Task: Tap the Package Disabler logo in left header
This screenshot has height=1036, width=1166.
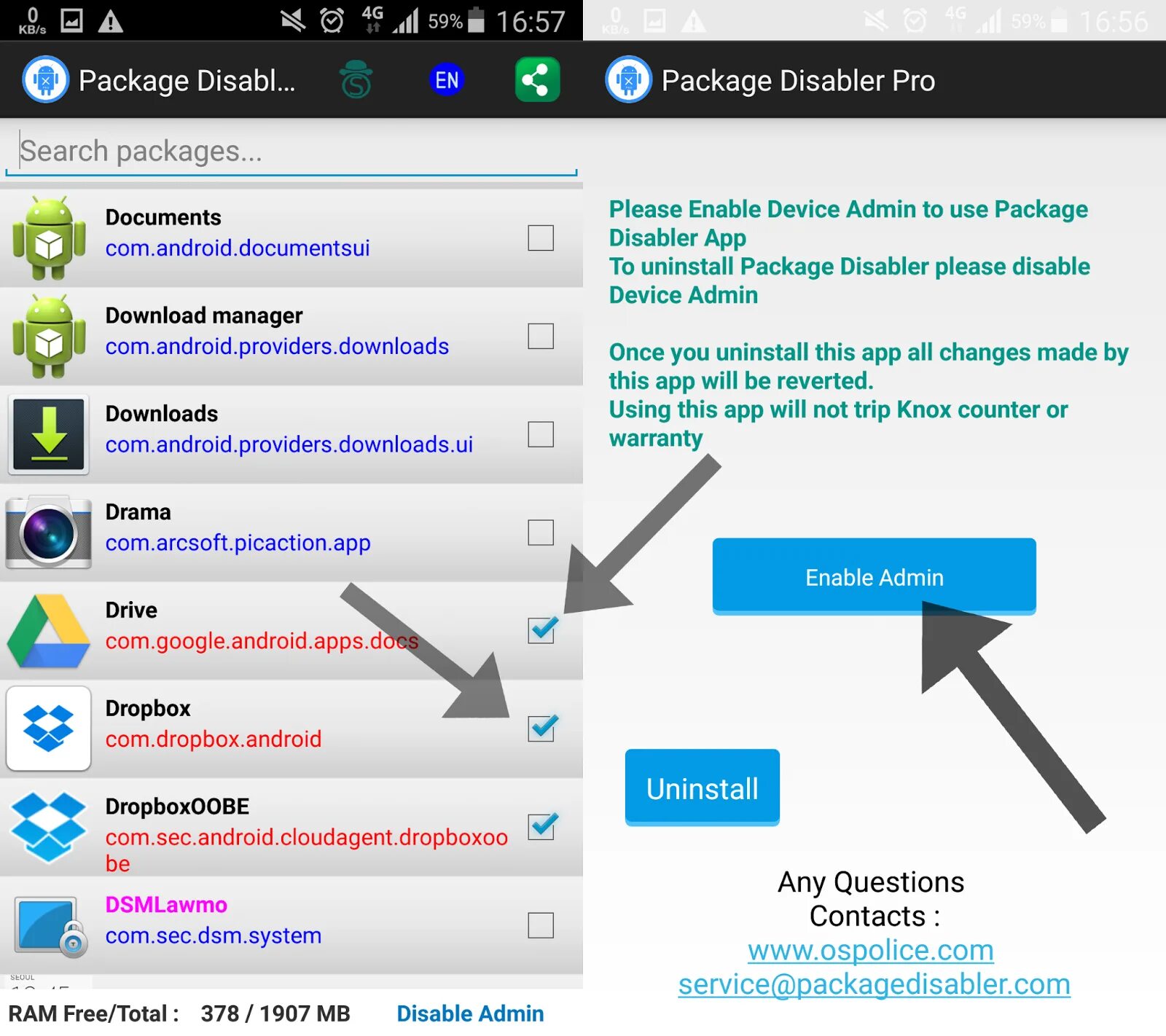Action: 45,79
